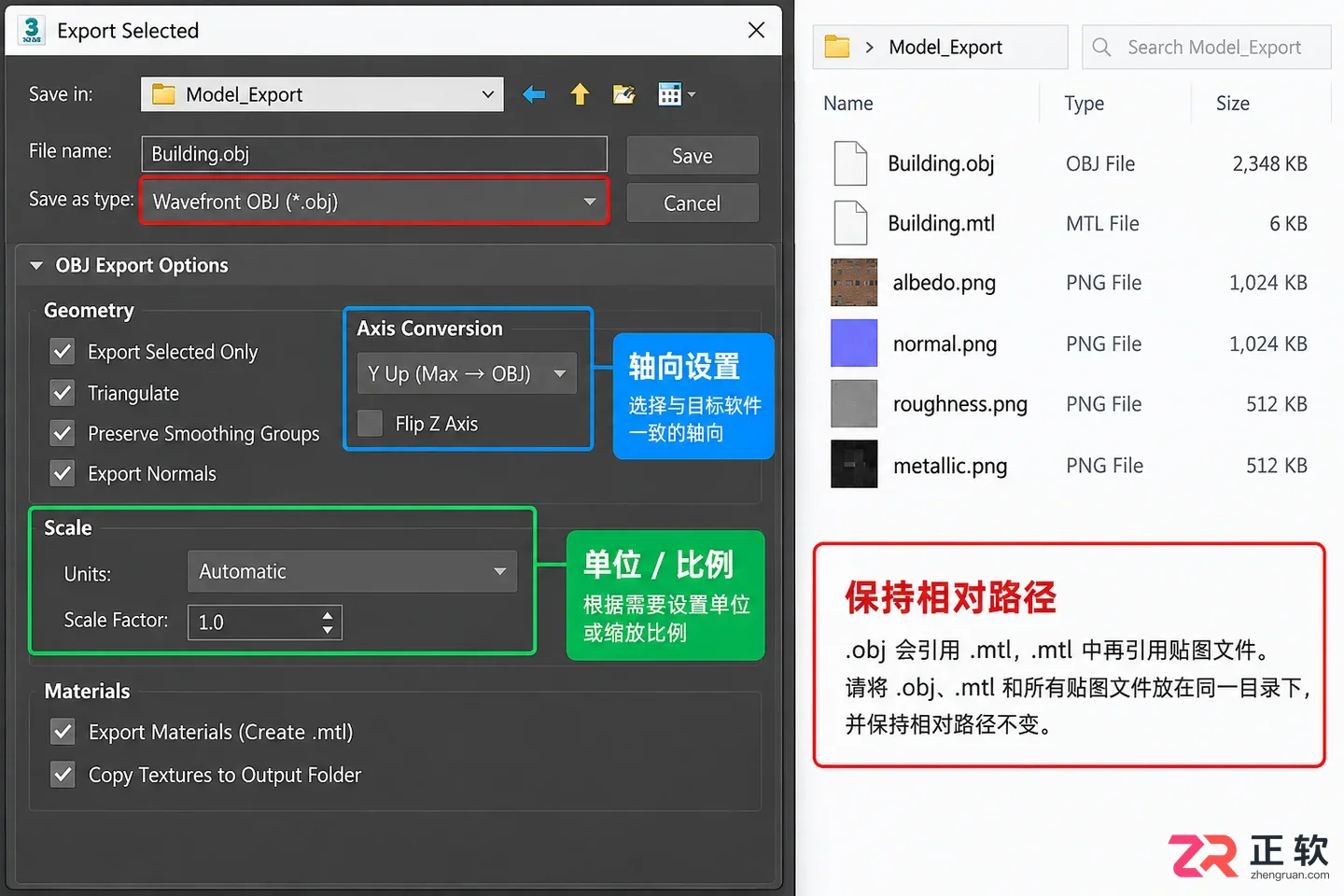Select the normal.png file name
1344x896 pixels.
945,344
